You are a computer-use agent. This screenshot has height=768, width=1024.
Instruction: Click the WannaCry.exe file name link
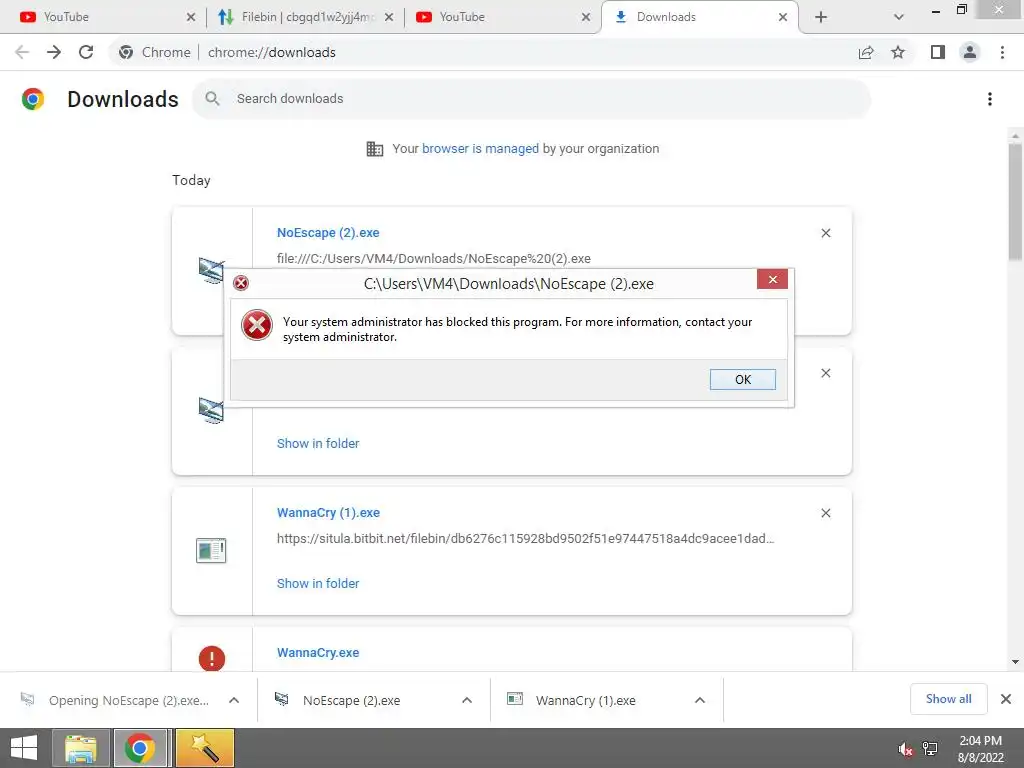click(318, 652)
